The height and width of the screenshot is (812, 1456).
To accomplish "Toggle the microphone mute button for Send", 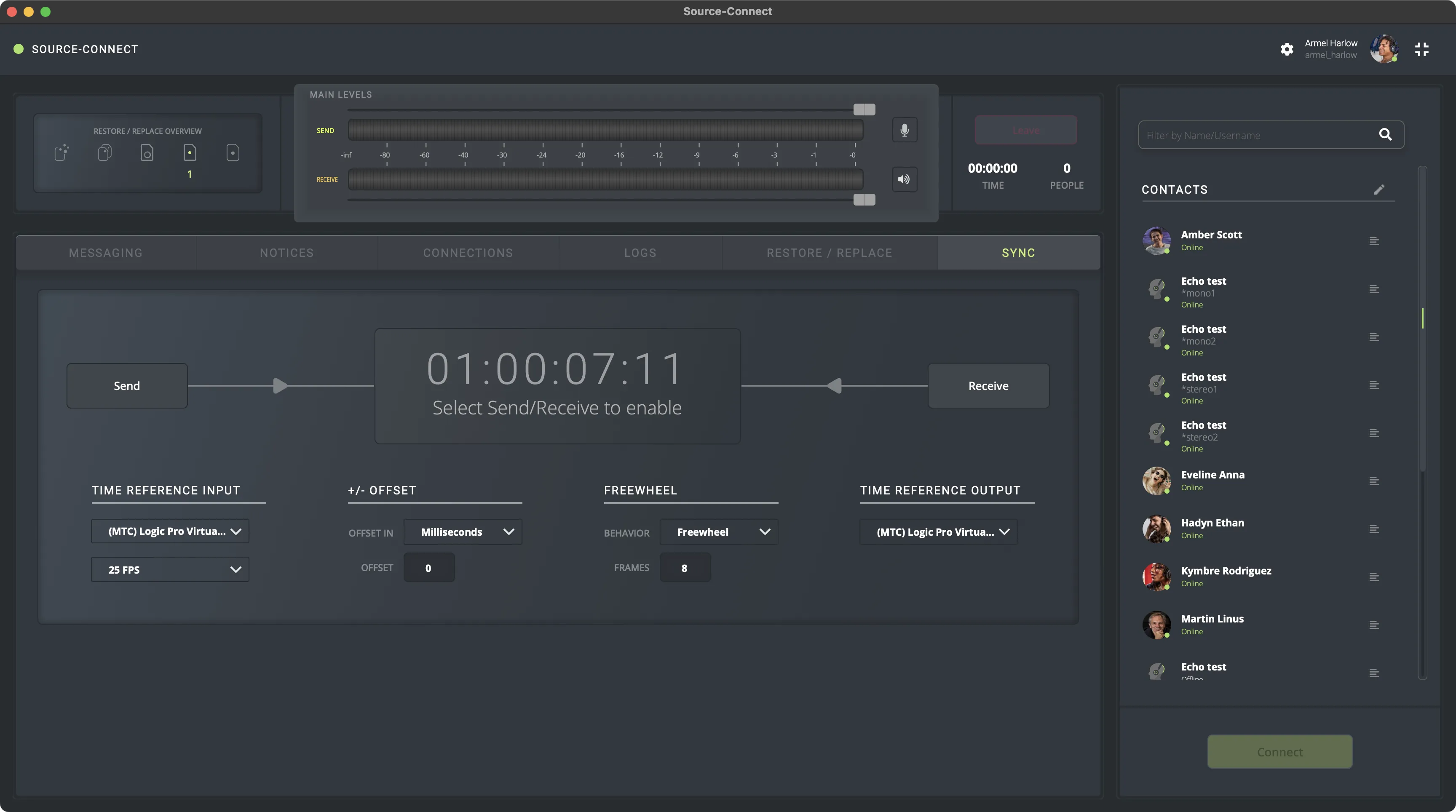I will (x=905, y=130).
